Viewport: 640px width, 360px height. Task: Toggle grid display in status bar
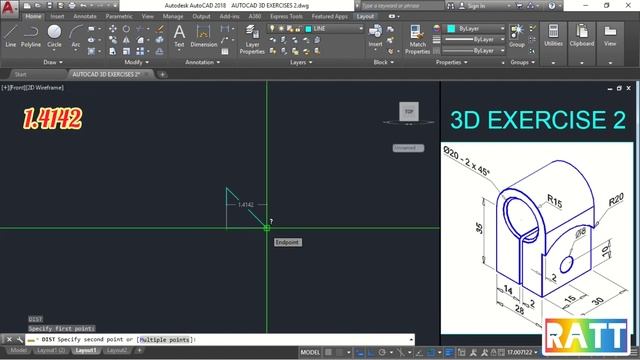(x=328, y=352)
